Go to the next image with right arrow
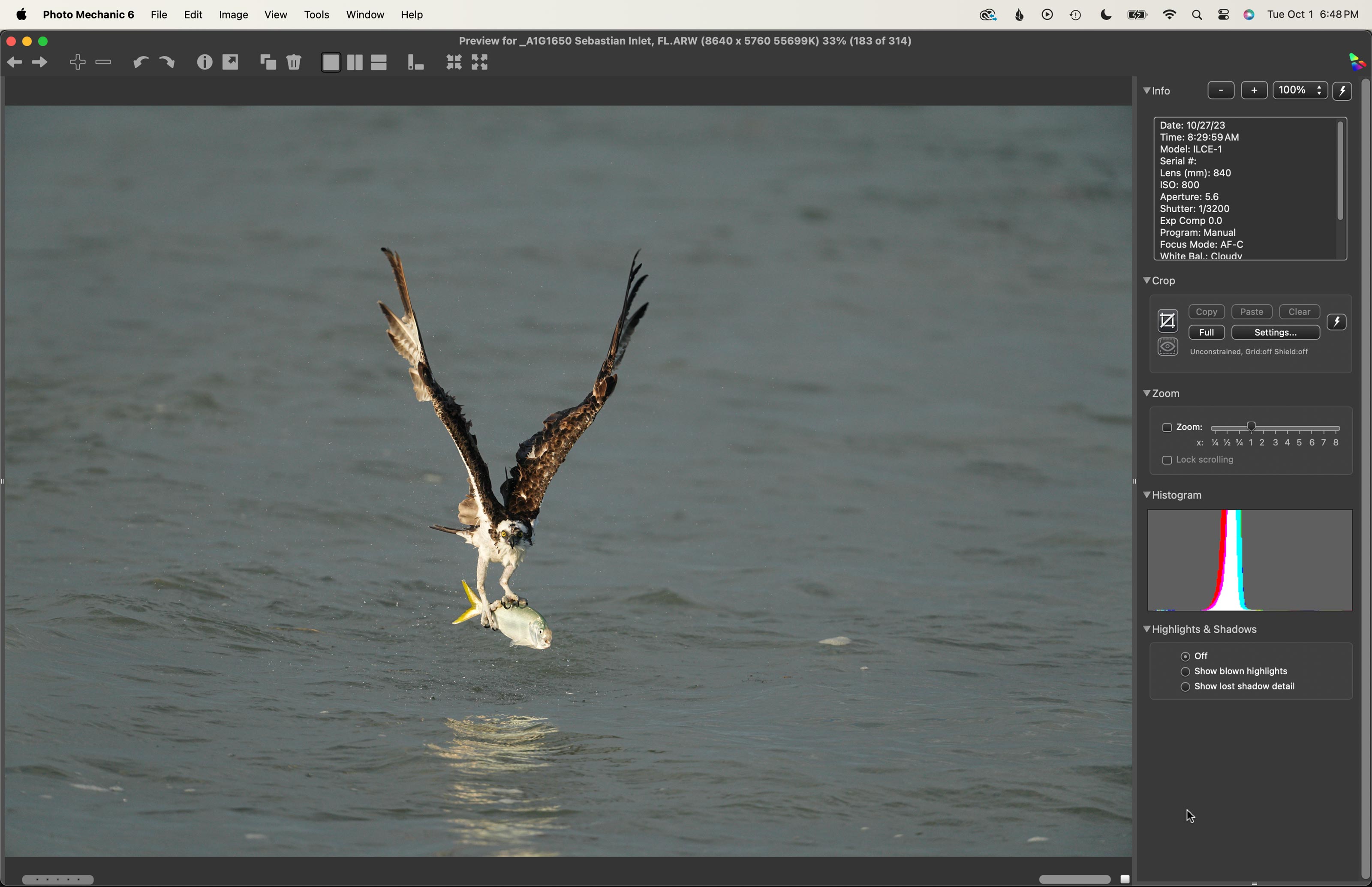 coord(40,62)
